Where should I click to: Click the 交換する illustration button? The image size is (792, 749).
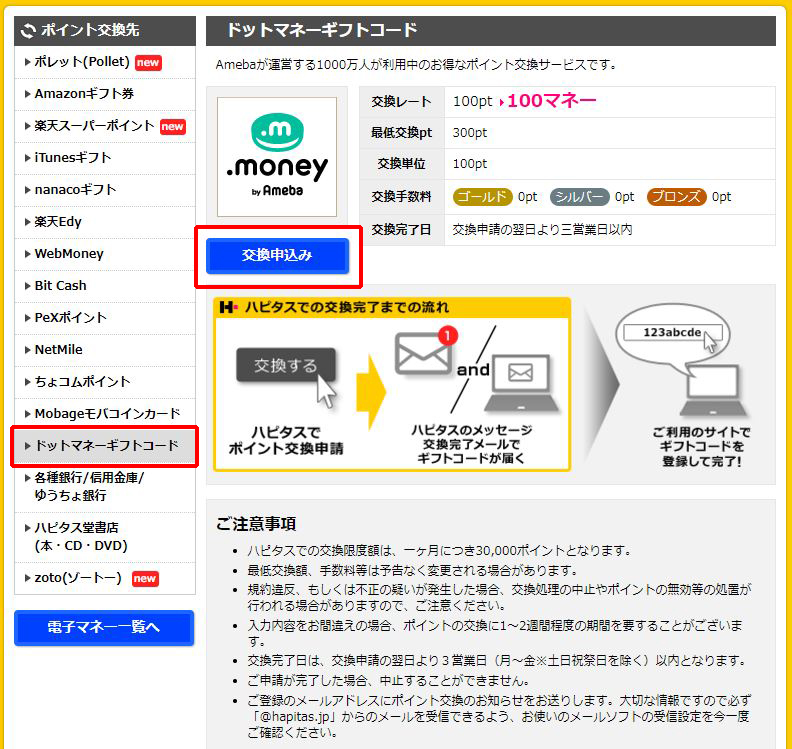(286, 365)
